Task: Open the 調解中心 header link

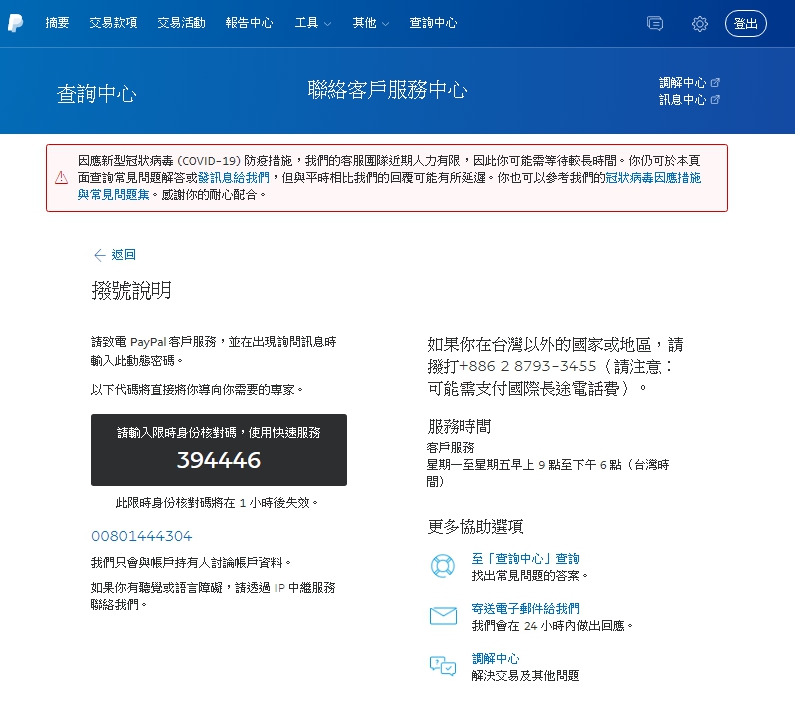Action: [x=688, y=83]
